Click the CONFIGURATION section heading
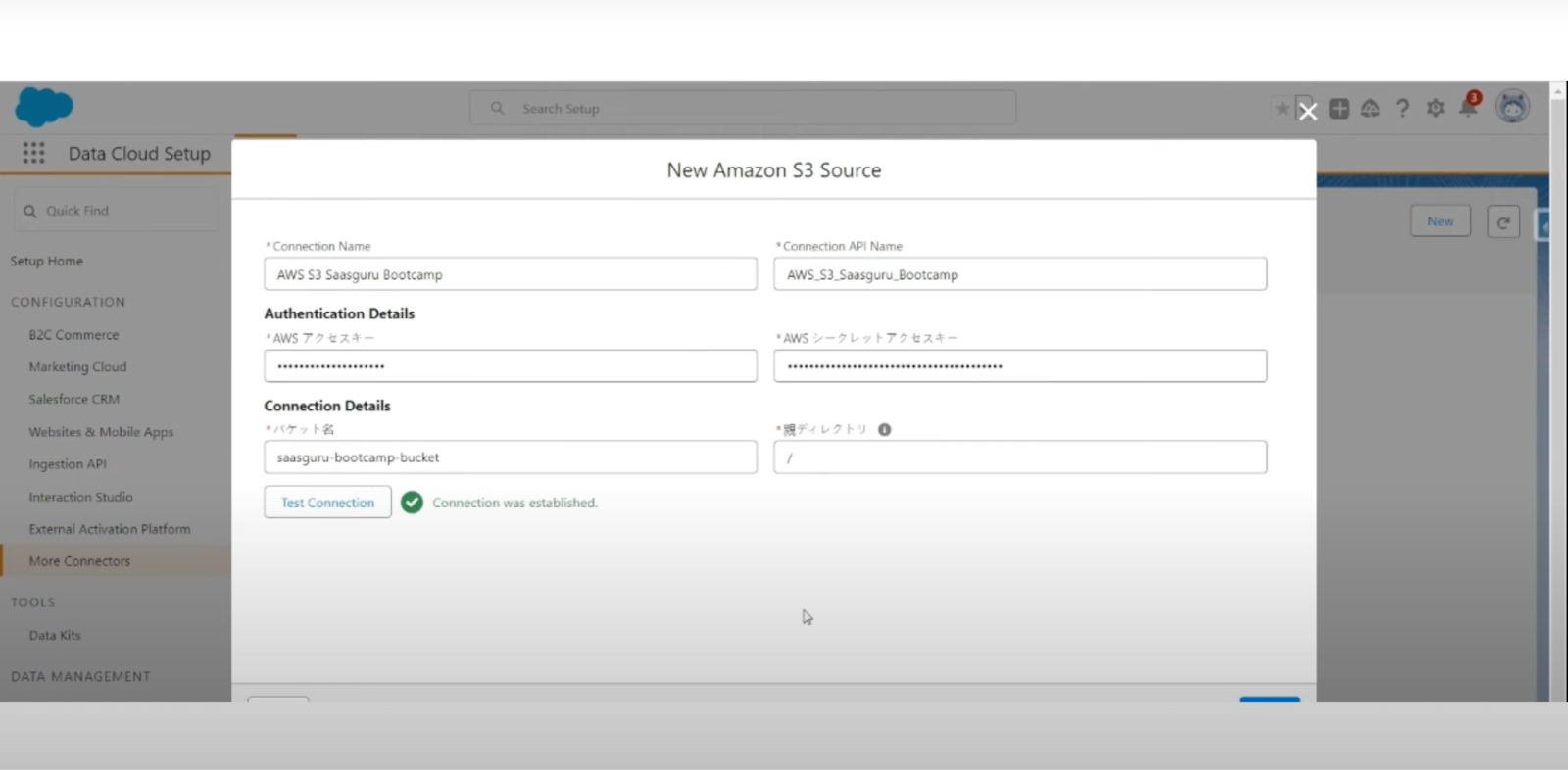The height and width of the screenshot is (770, 1568). coord(68,302)
